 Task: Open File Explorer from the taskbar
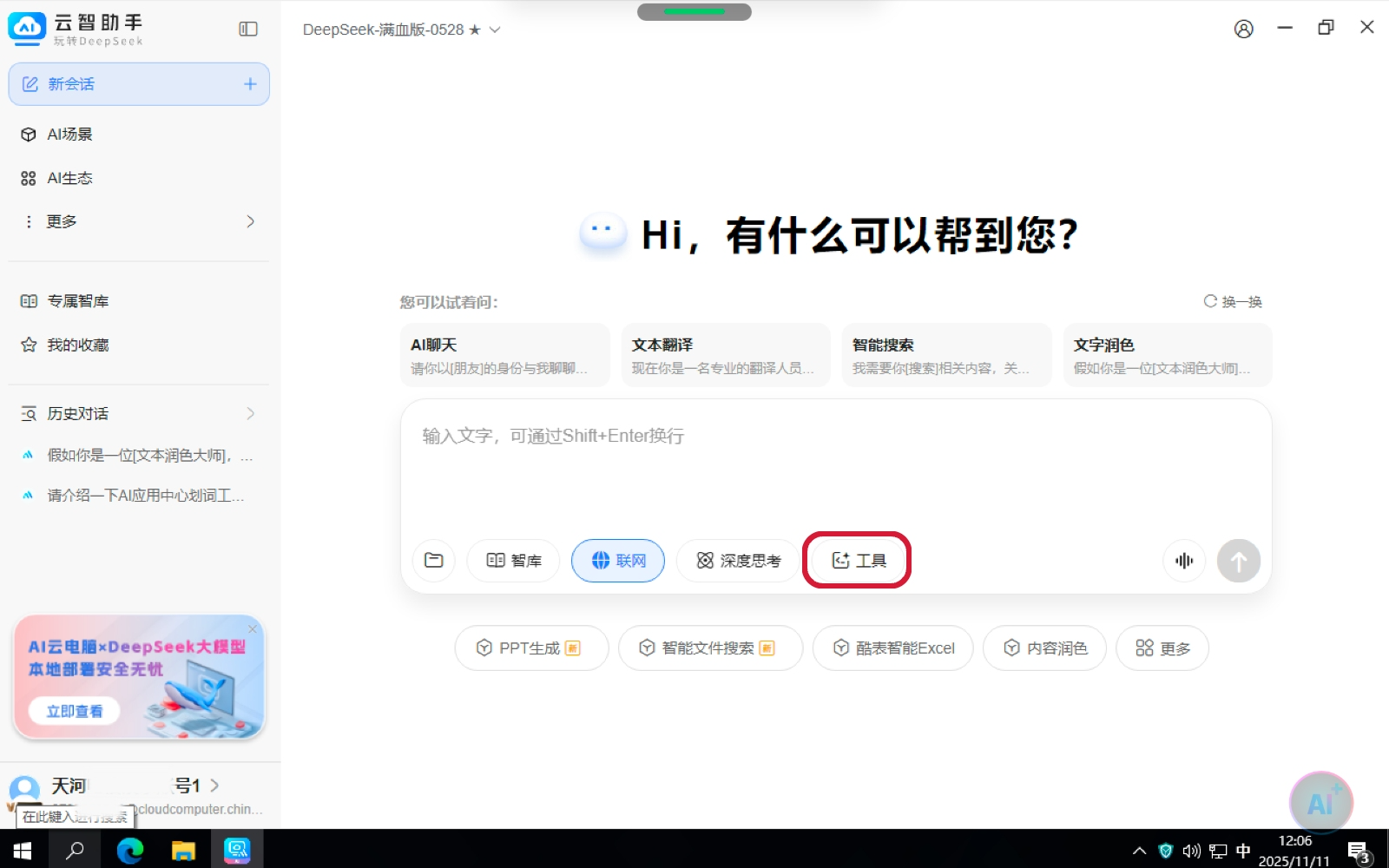pos(183,851)
